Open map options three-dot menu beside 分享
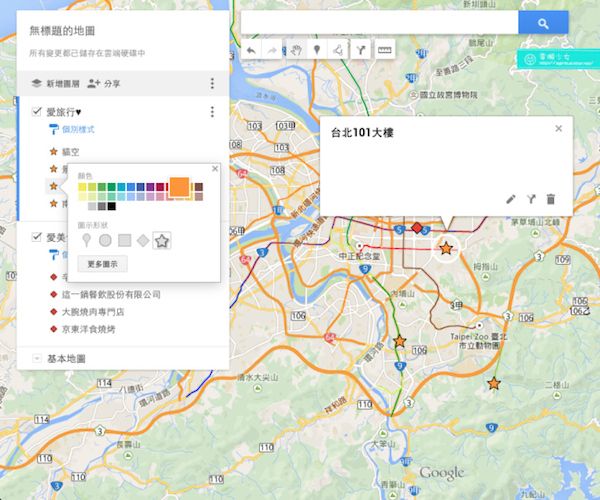The width and height of the screenshot is (600, 500). (x=212, y=83)
